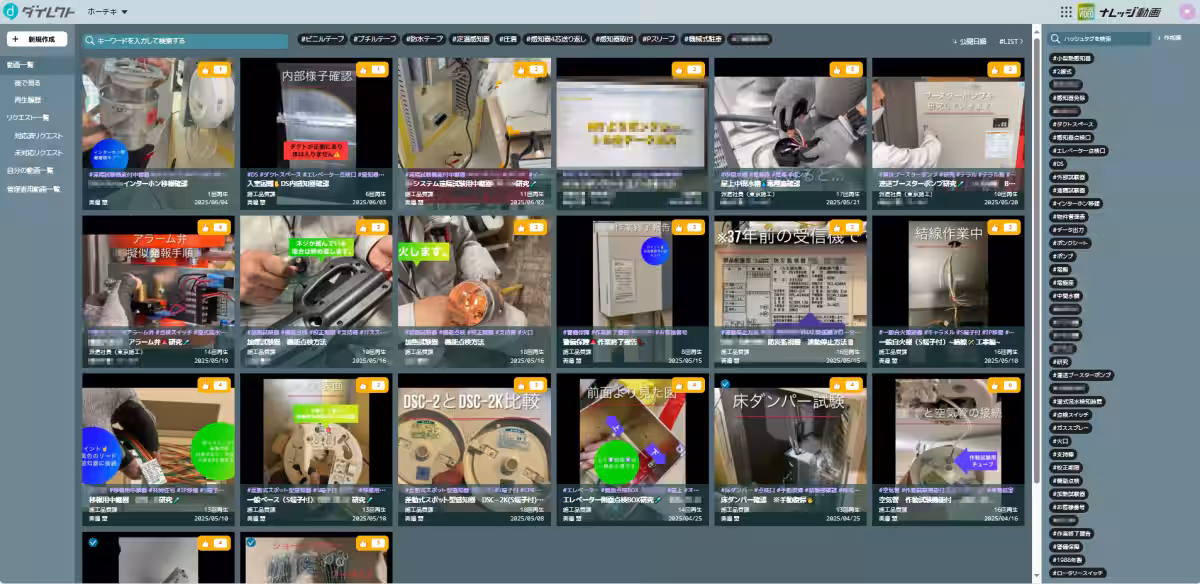The image size is (1200, 584).
Task: Click thumbs-up badge on 結線作業中 video
Action: point(1004,227)
